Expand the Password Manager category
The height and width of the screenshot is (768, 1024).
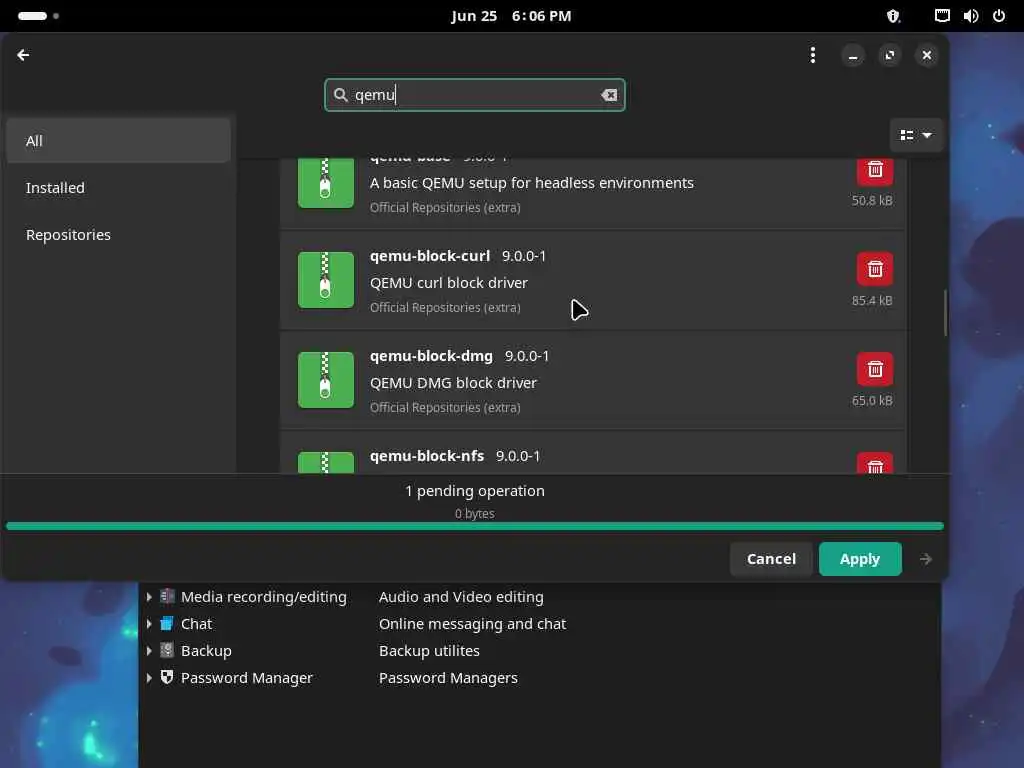(149, 678)
